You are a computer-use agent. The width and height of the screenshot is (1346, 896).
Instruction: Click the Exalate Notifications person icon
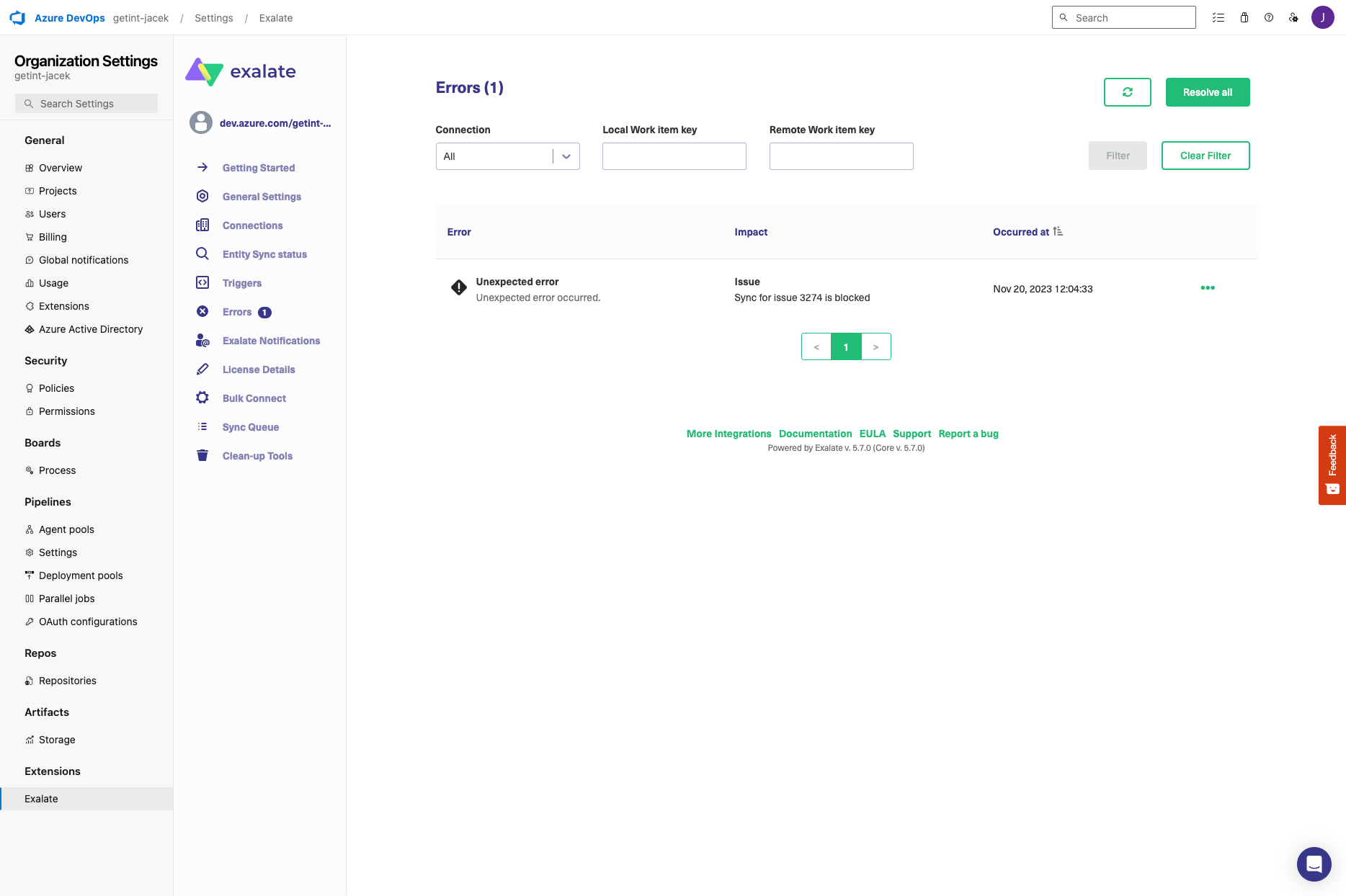coord(202,340)
